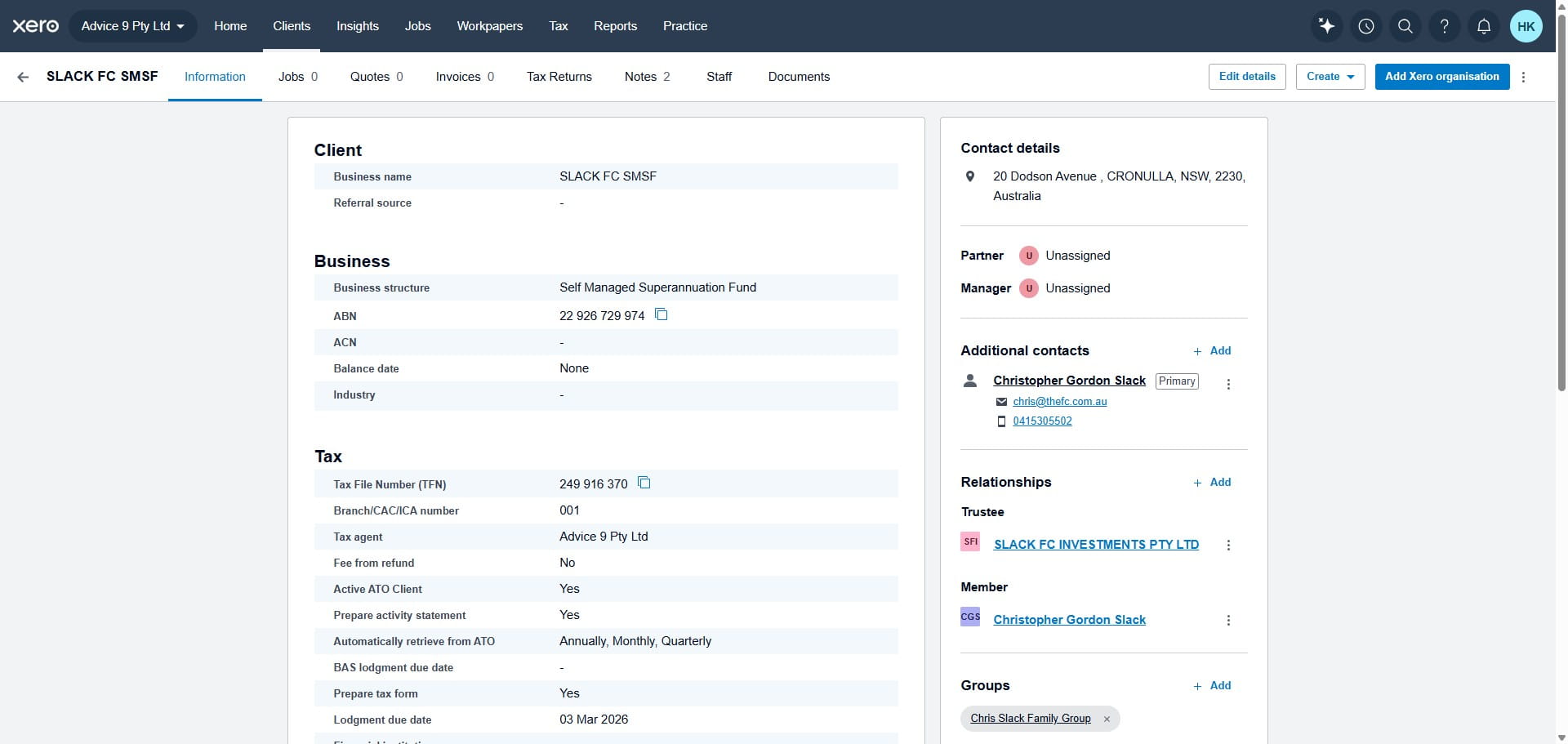Click the email envelope icon
Screen dimensions: 1568x744
1002,402
